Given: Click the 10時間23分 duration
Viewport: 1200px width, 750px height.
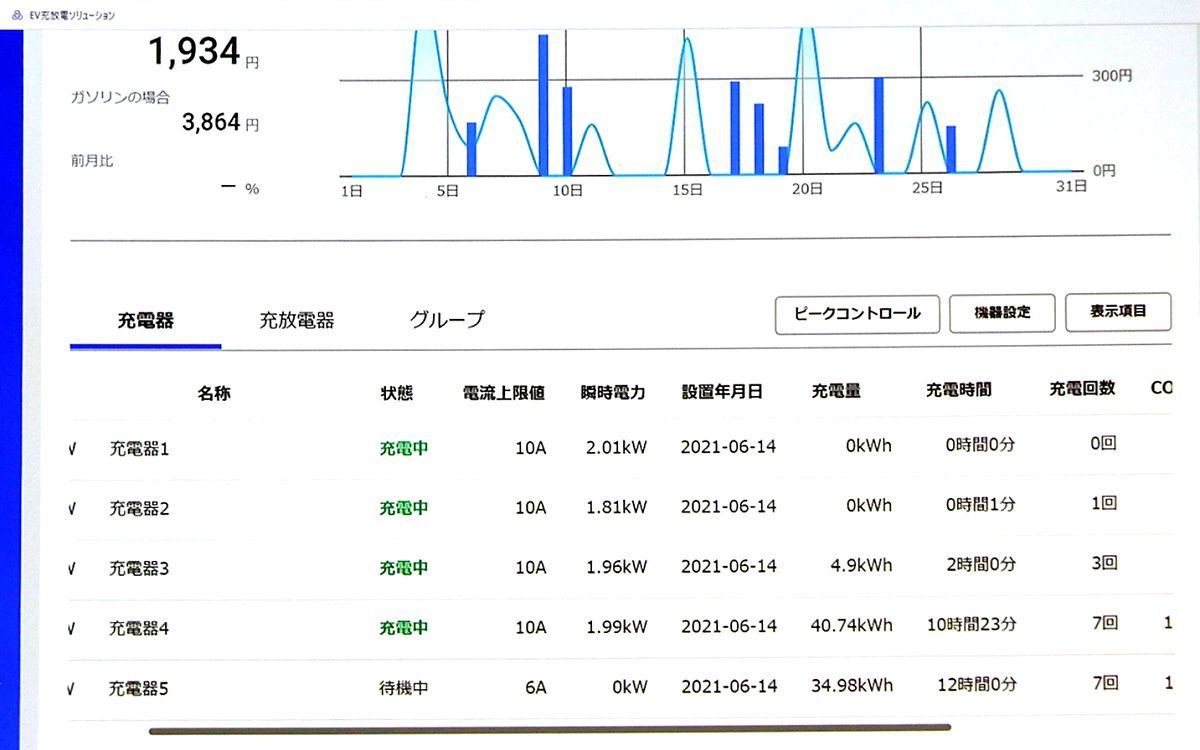Looking at the screenshot, I should 972,624.
